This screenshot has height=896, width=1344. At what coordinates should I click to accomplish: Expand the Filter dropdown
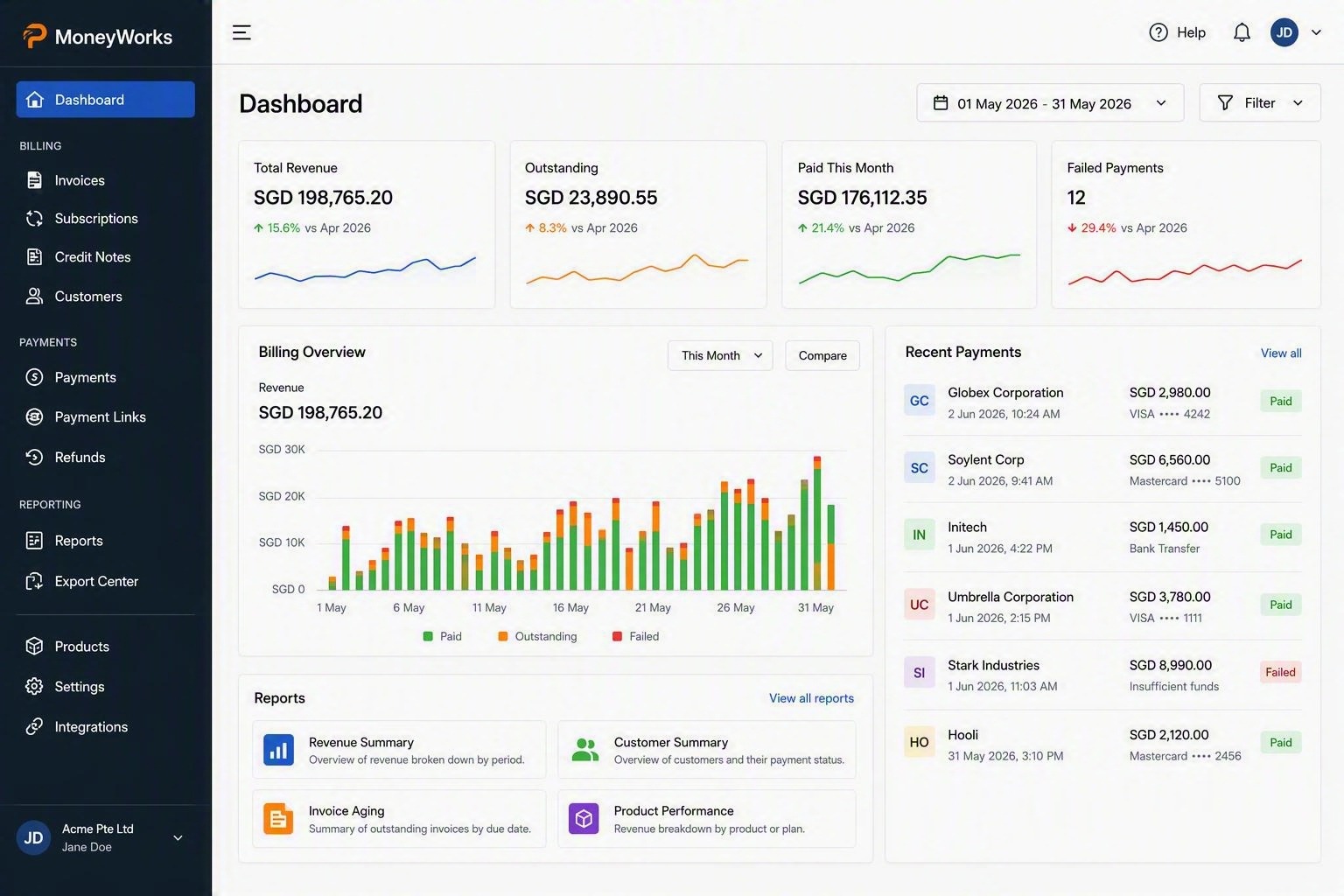(1259, 102)
